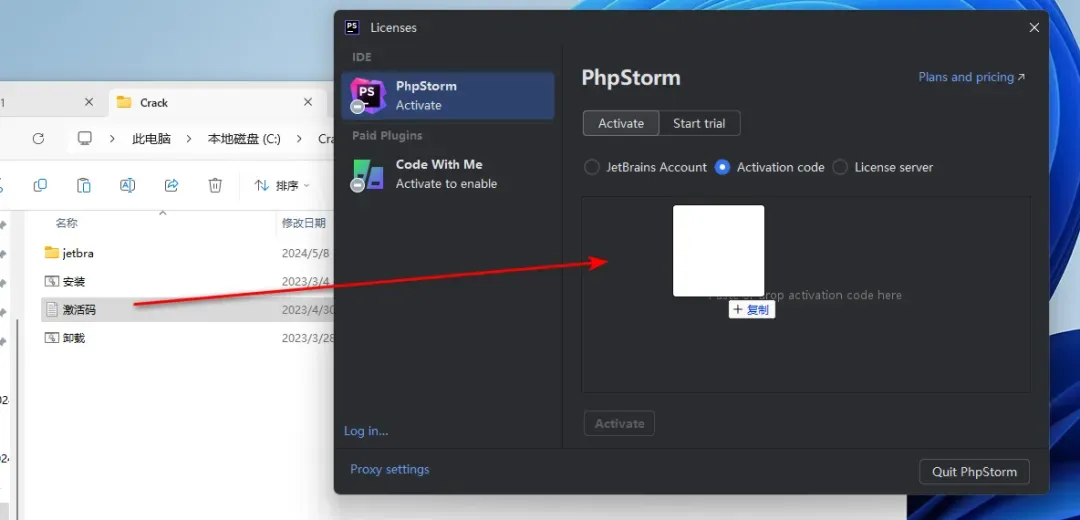Choose the JetBrains Account radio option

645,167
